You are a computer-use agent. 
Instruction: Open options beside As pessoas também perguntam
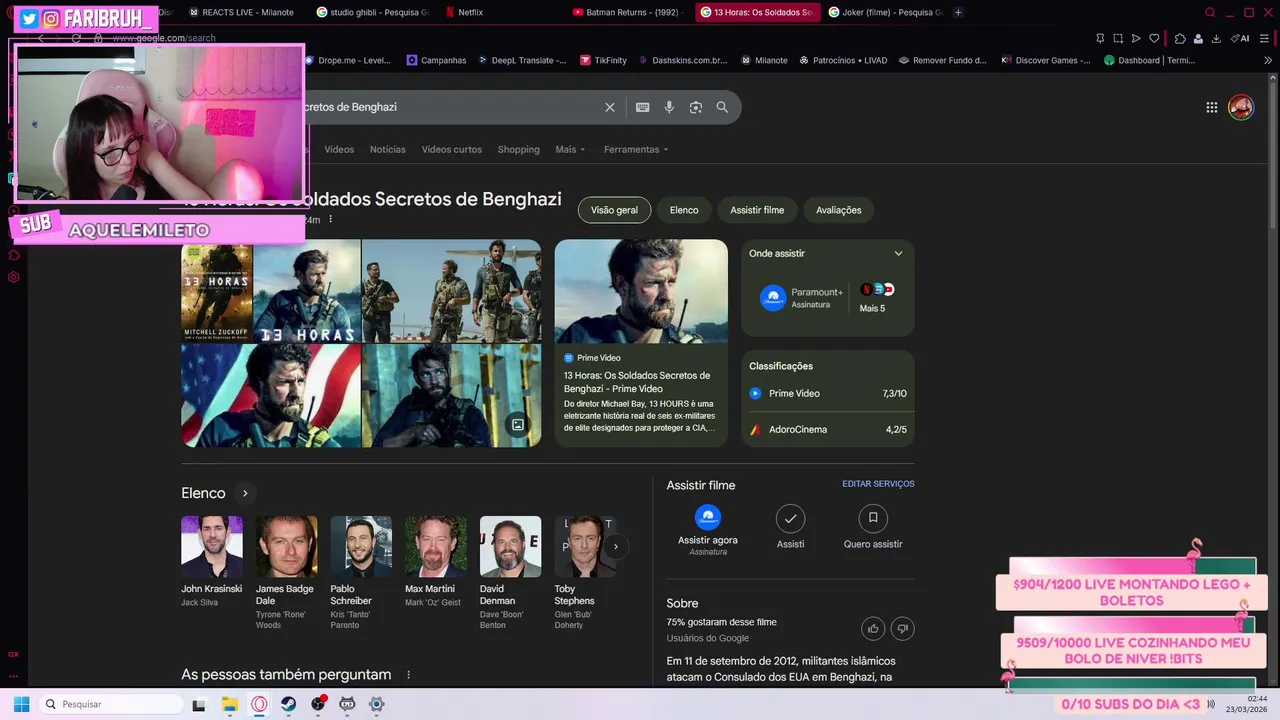point(408,675)
